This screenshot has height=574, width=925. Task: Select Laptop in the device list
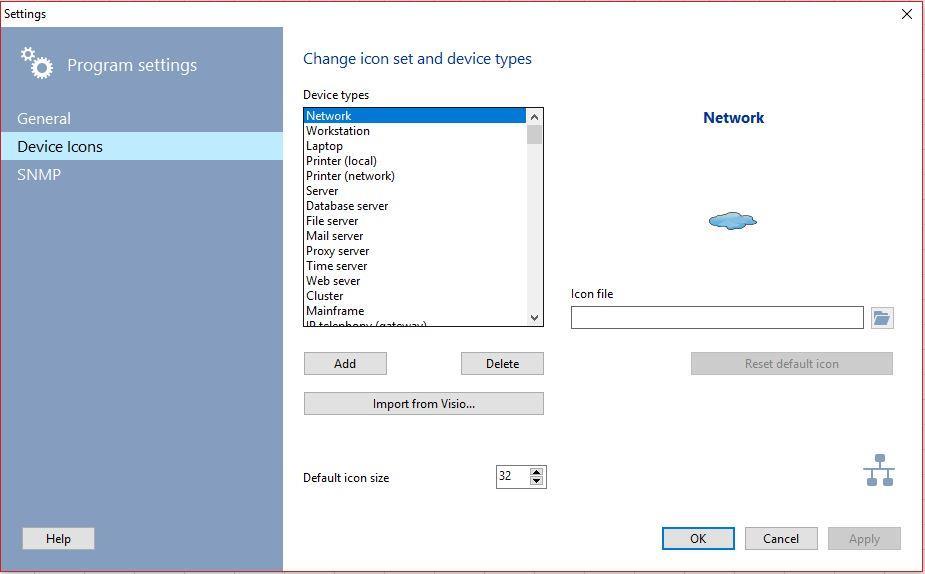415,146
